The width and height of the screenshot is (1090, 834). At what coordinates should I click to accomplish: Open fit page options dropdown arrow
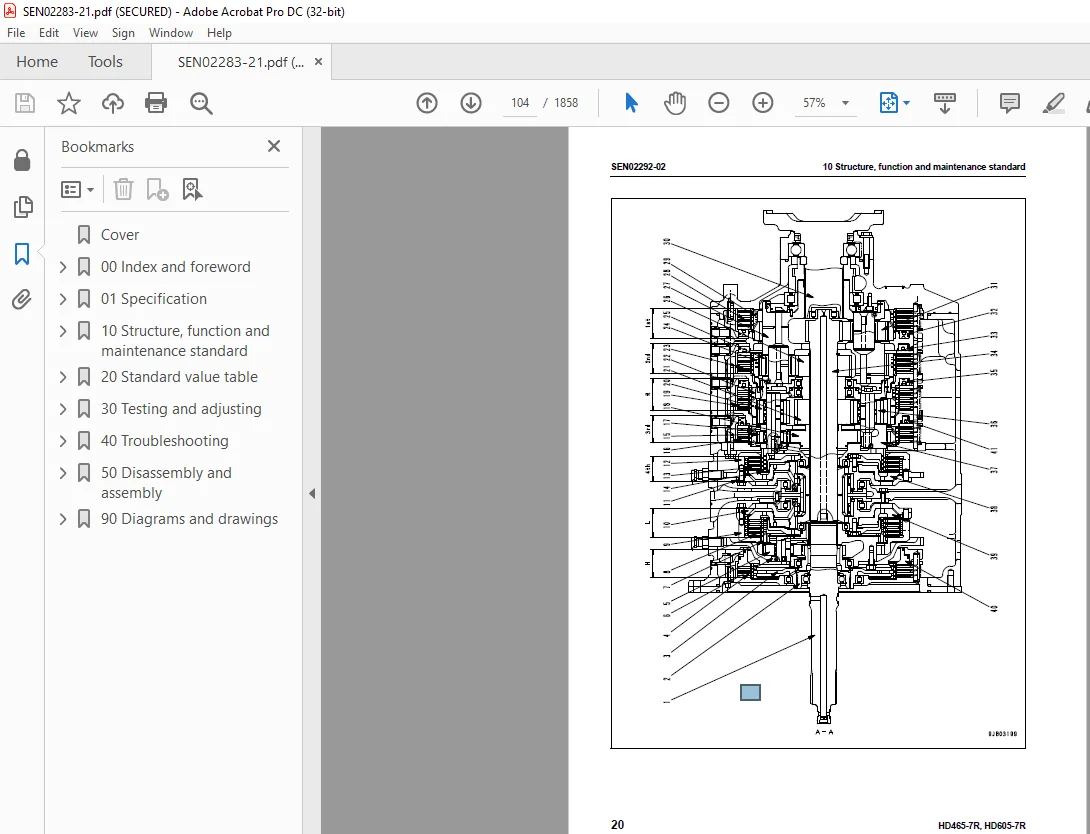click(x=906, y=103)
